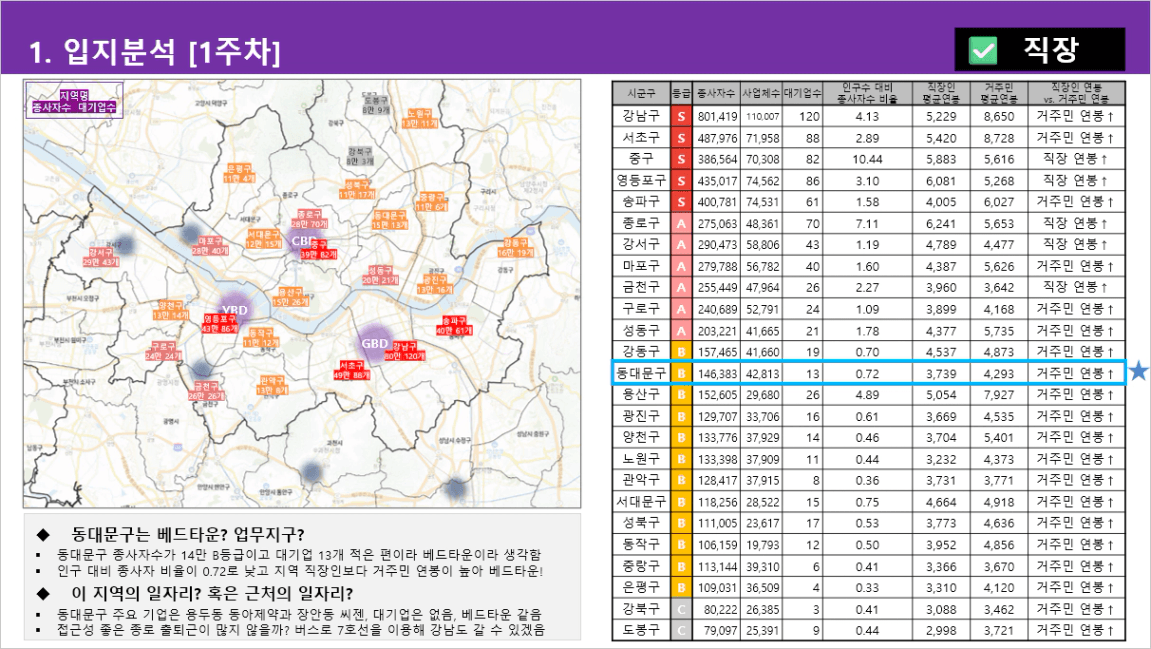Click the red S grade badge for 강남구
The width and height of the screenshot is (1151, 649).
pyautogui.click(x=680, y=116)
